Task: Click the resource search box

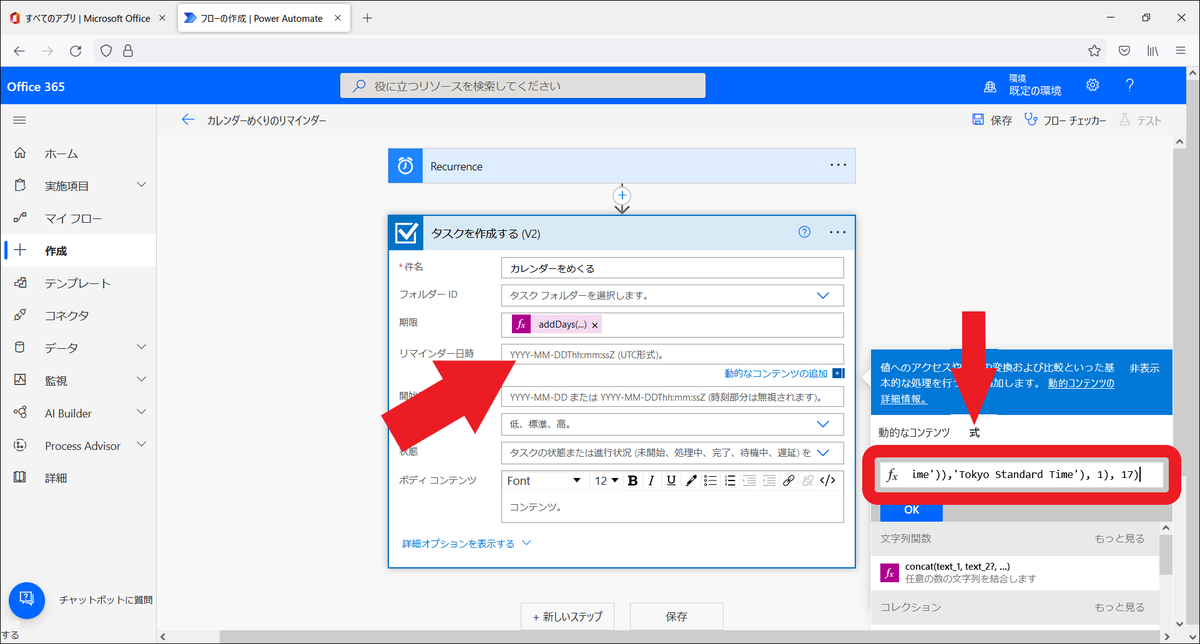Action: (523, 86)
